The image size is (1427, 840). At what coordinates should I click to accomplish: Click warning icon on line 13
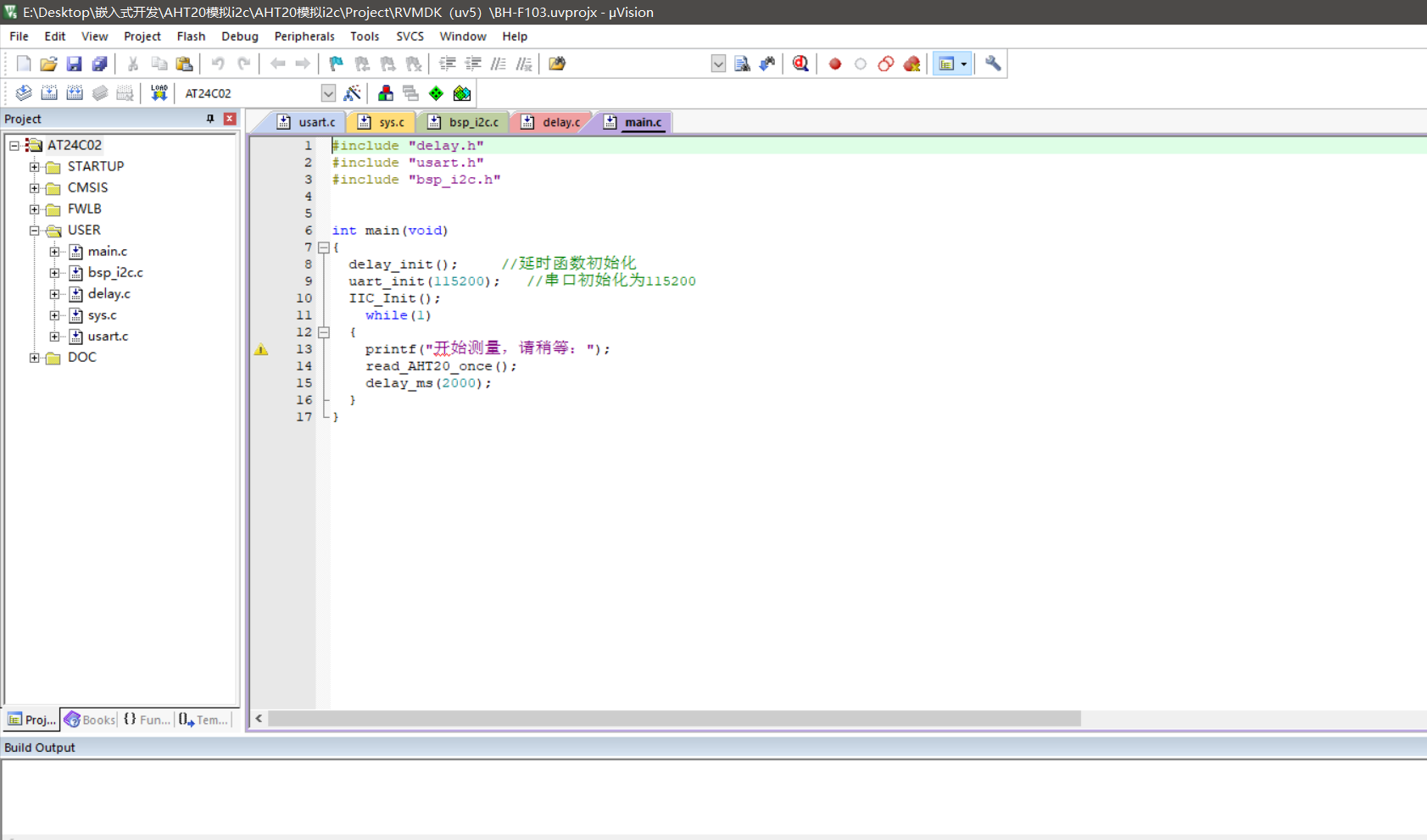pos(261,349)
